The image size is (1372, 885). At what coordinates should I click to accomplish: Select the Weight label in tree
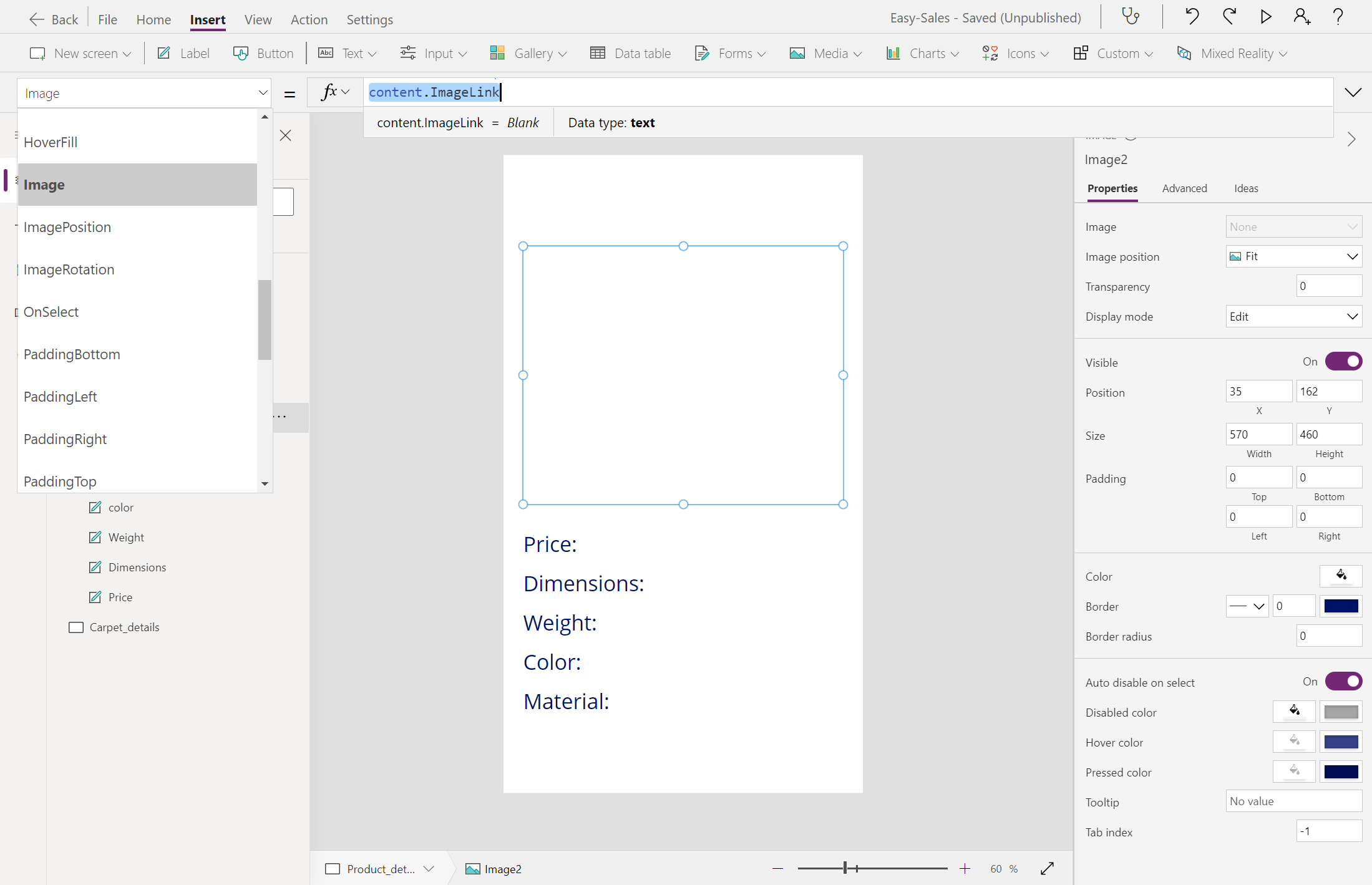click(126, 538)
